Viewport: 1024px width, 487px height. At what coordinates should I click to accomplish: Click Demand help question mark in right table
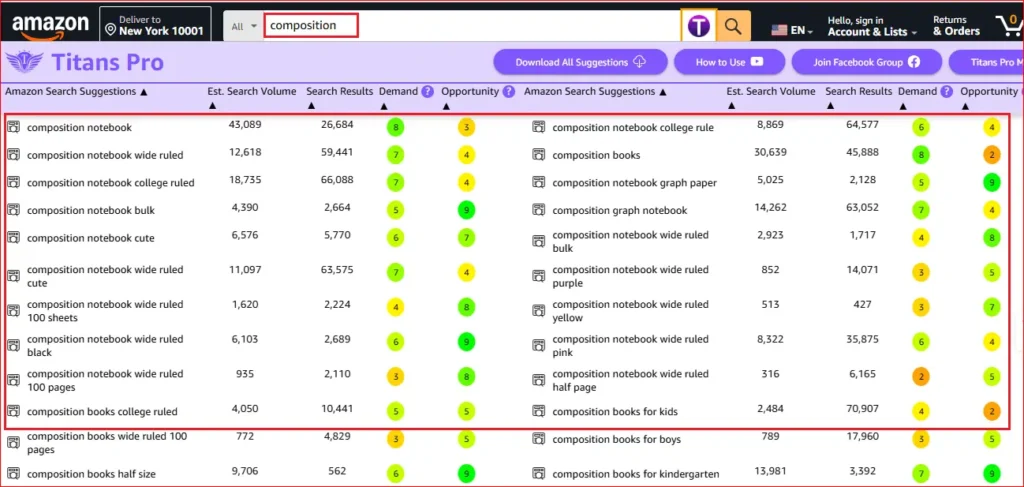(946, 91)
